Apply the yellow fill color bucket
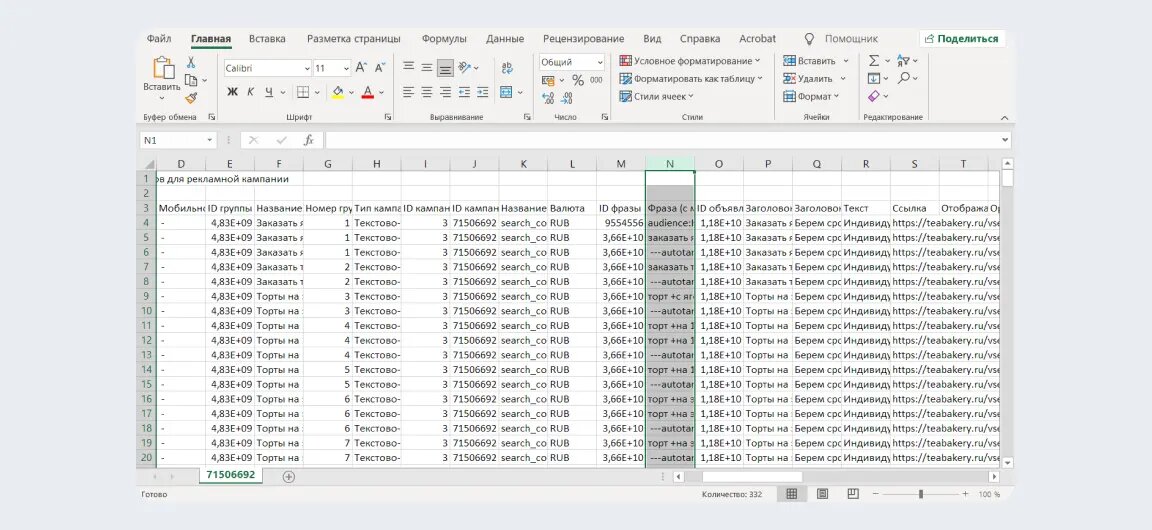This screenshot has height=530, width=1152. point(338,92)
